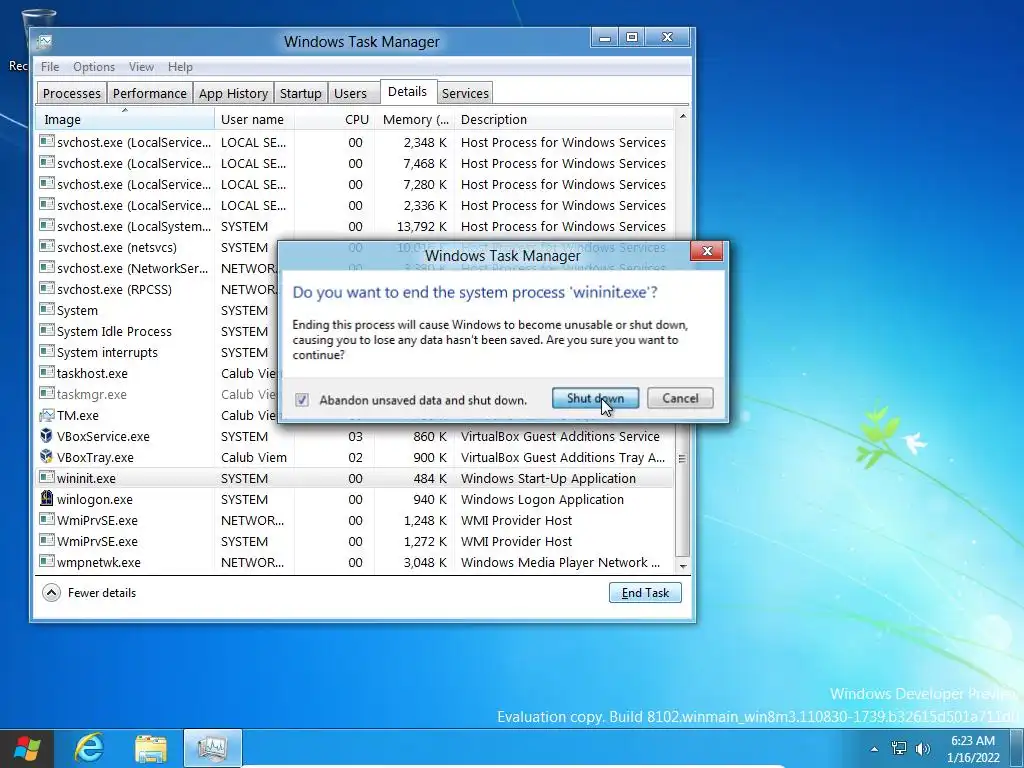Sort by the User name column header
The width and height of the screenshot is (1024, 768).
pos(254,120)
